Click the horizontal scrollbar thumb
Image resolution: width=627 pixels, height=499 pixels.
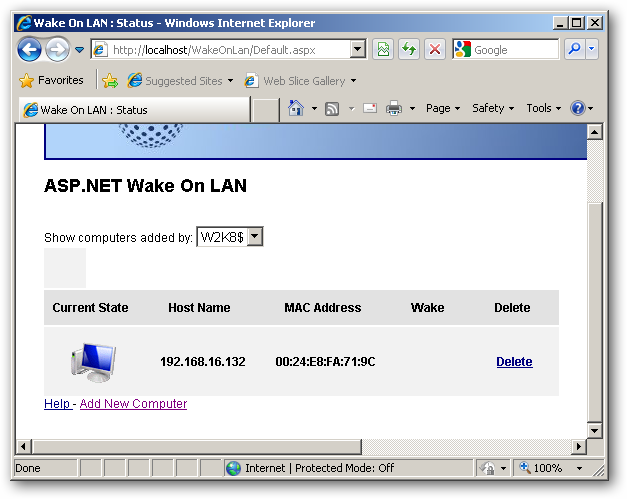(x=196, y=446)
